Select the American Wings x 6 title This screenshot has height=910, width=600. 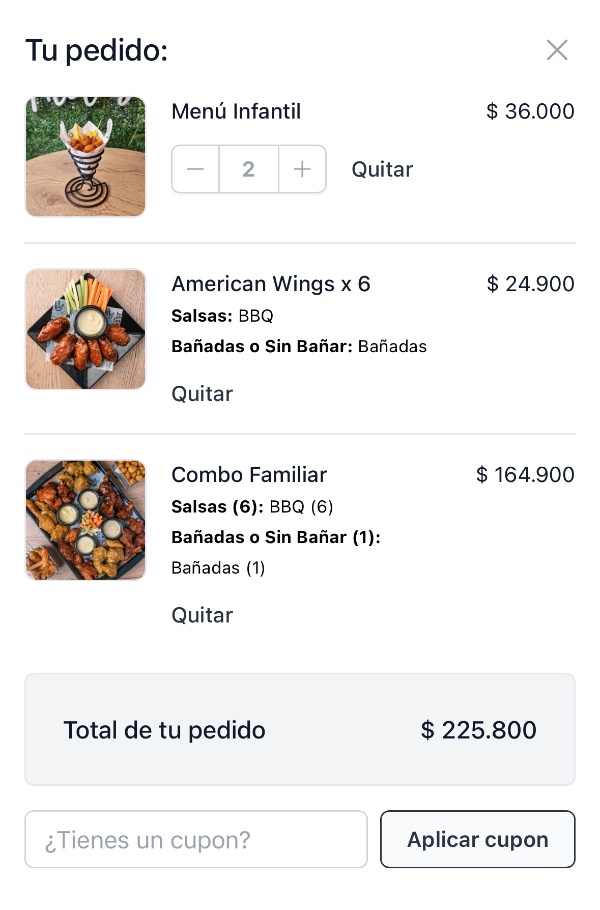point(271,284)
